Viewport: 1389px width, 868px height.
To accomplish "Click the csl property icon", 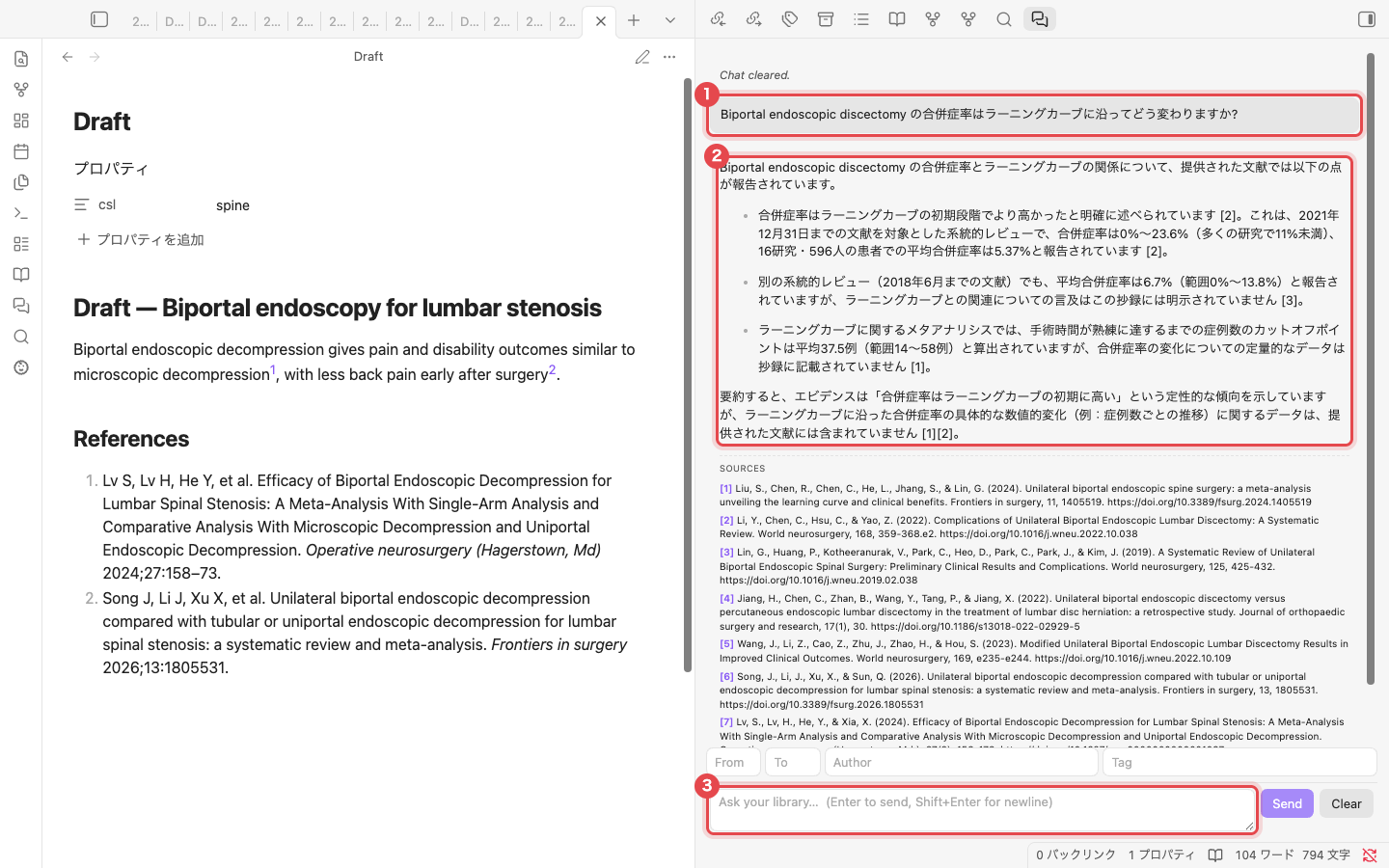I will [82, 204].
